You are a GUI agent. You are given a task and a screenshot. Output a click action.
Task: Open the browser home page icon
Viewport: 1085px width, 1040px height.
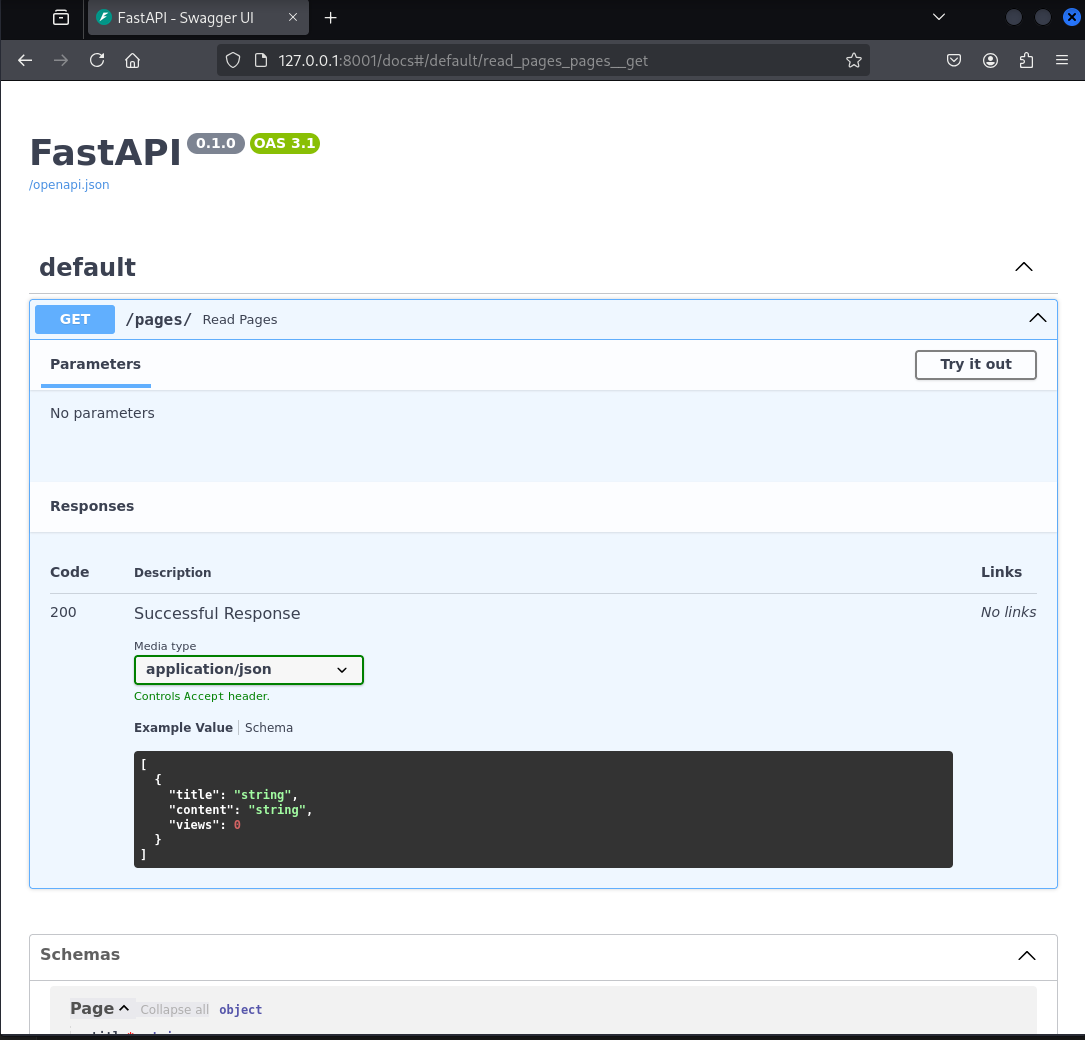132,60
